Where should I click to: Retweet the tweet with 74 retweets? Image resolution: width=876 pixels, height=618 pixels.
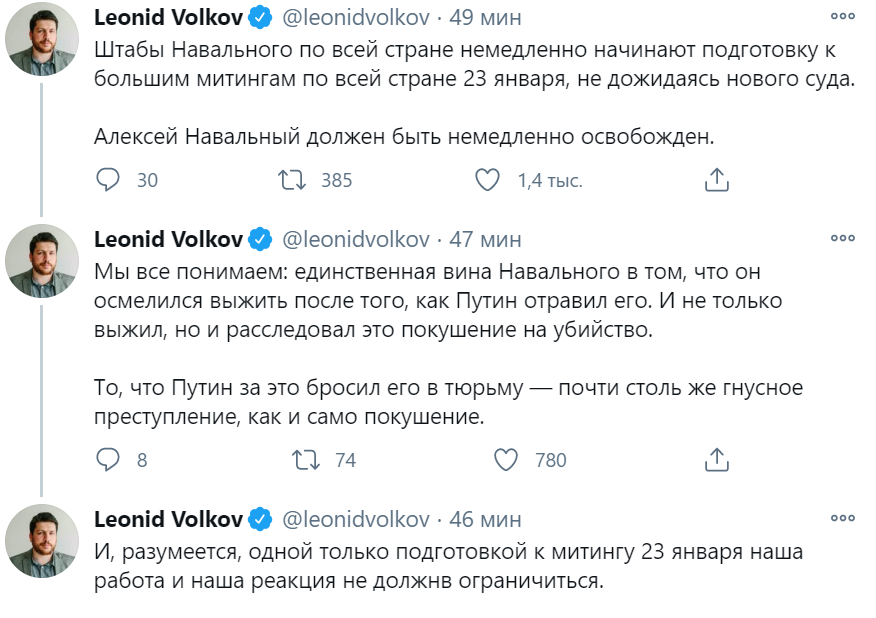[x=305, y=460]
